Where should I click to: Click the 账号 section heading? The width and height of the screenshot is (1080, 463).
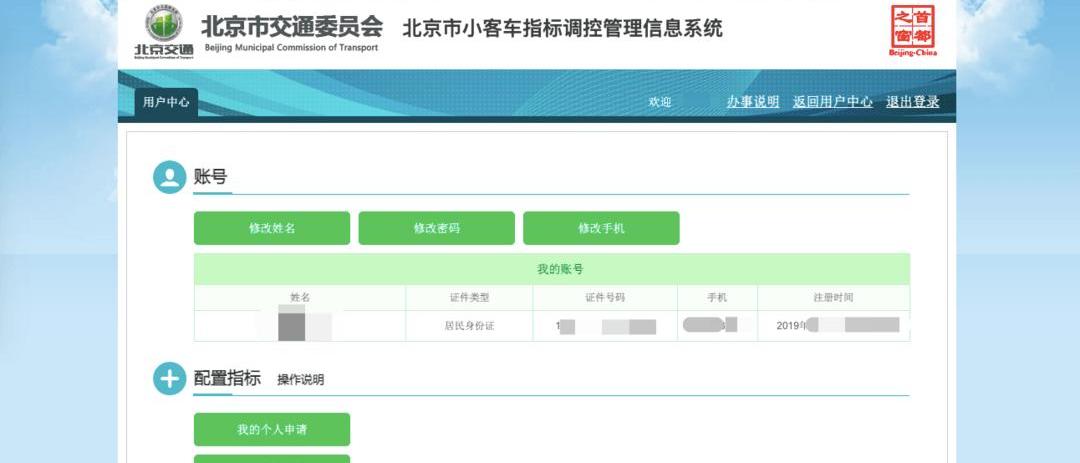210,177
